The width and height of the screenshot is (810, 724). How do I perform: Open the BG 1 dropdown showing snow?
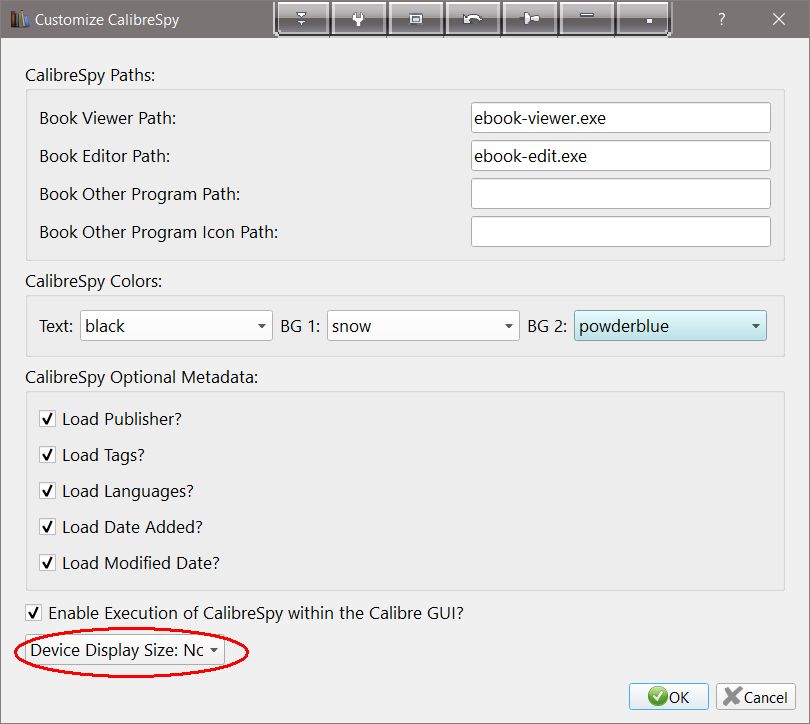tap(423, 326)
